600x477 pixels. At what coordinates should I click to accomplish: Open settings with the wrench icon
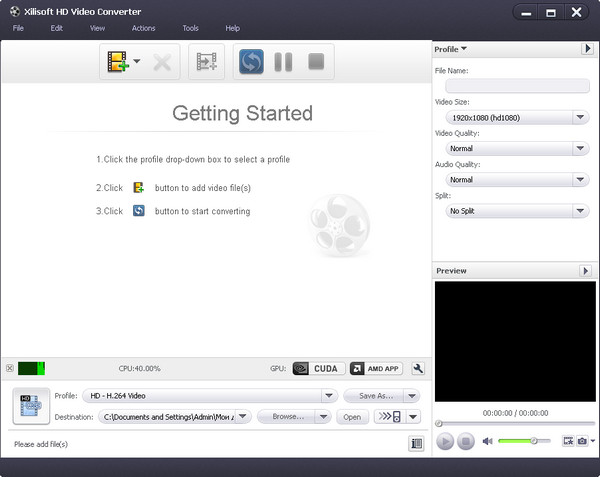click(x=418, y=368)
